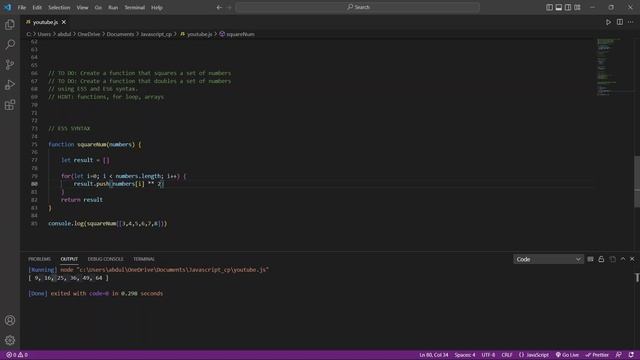Go forward with the navigation arrow
Screen dimensions: 640x360
(229, 7)
